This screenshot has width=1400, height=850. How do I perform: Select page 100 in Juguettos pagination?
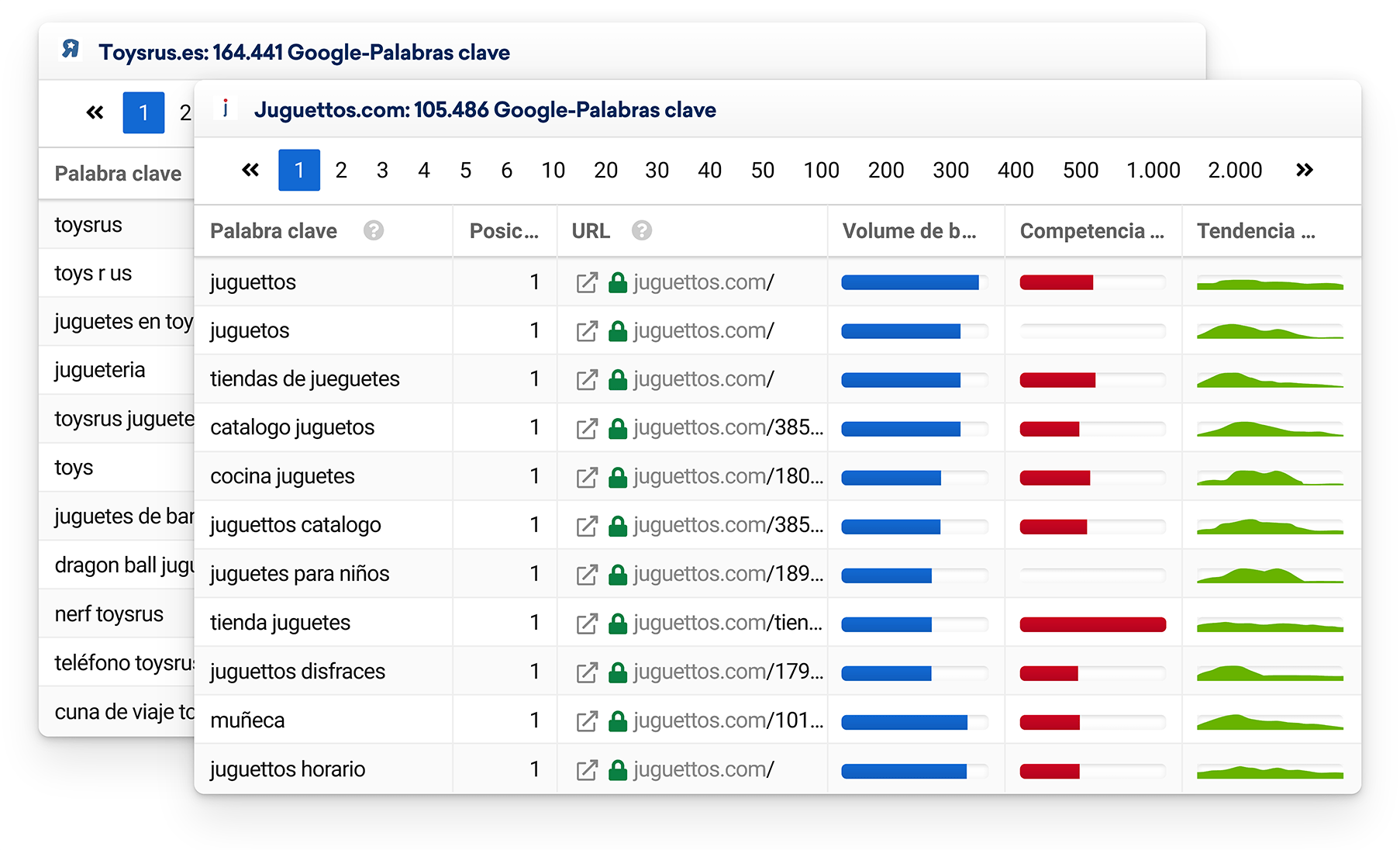821,170
